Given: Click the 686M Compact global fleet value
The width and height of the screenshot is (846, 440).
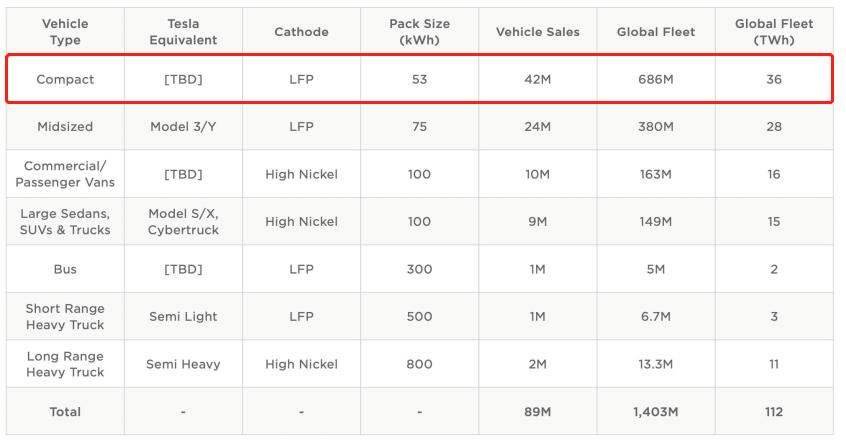Looking at the screenshot, I should [655, 80].
